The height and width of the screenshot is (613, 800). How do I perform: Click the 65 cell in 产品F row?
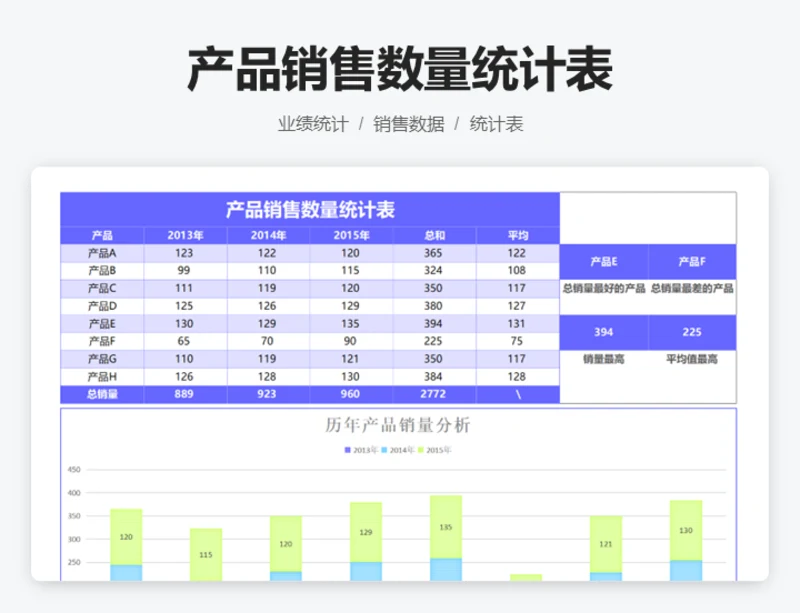[184, 341]
